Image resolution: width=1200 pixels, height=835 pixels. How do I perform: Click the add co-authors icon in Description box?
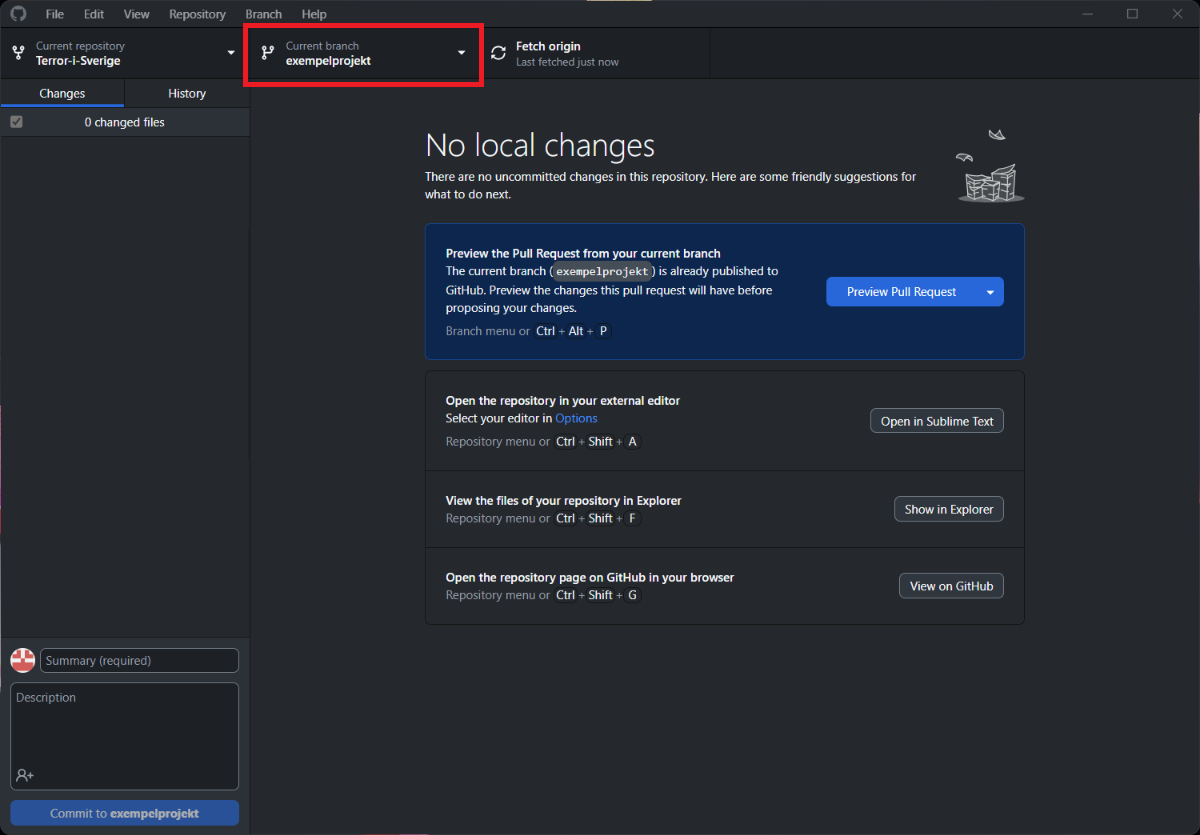pos(25,775)
